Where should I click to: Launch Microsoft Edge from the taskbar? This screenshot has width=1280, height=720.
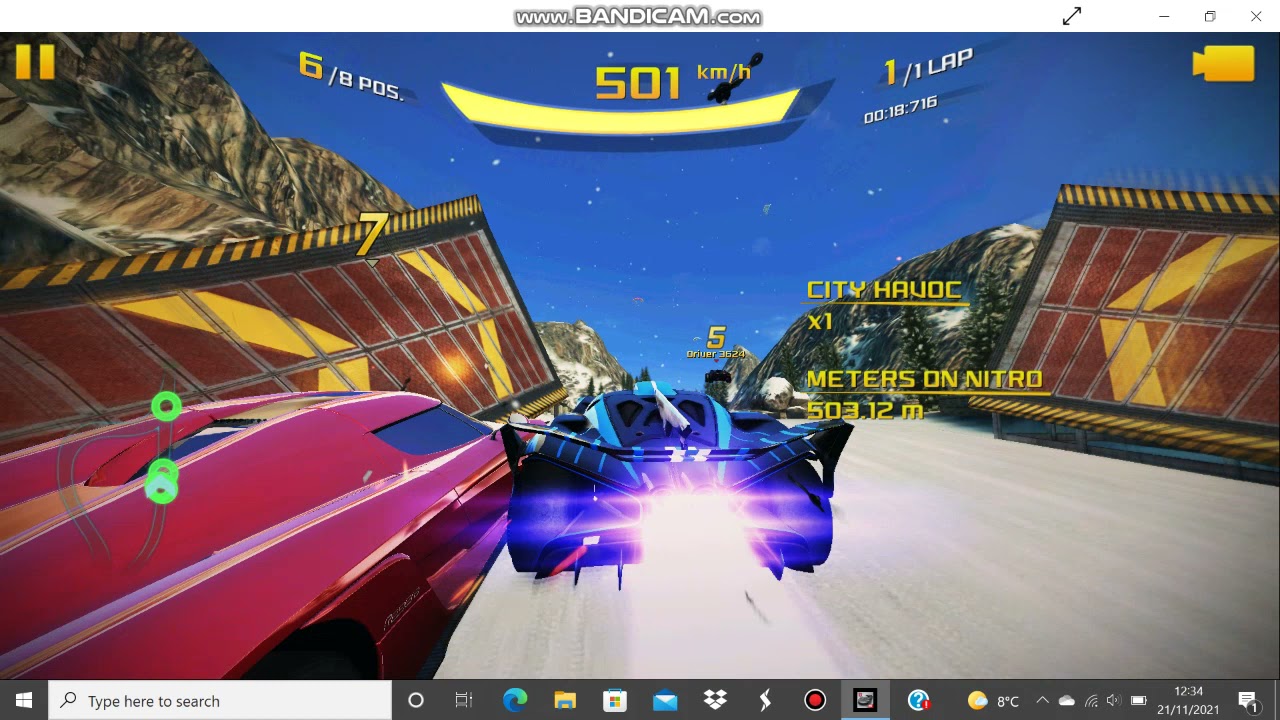click(x=515, y=701)
